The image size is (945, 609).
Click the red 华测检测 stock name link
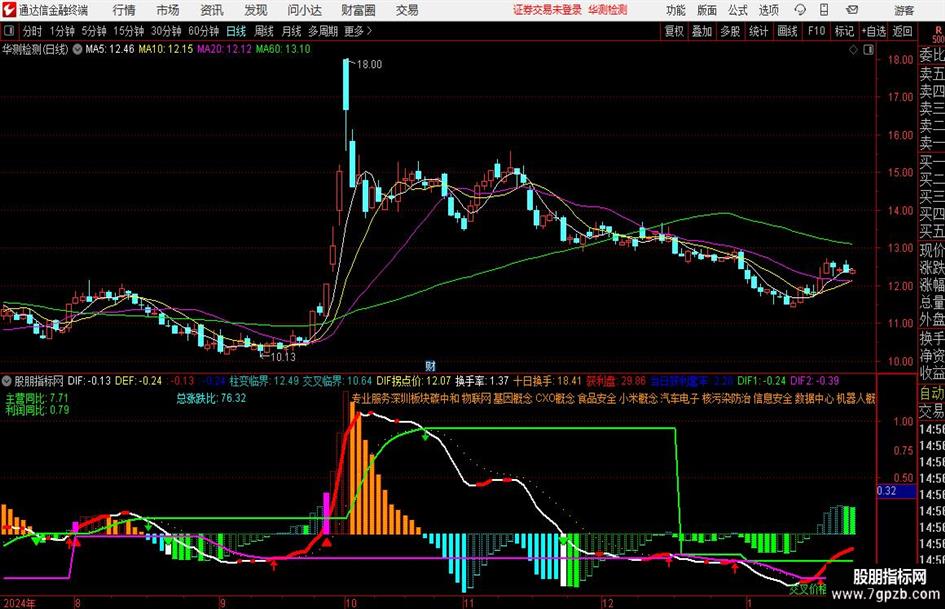pos(608,10)
